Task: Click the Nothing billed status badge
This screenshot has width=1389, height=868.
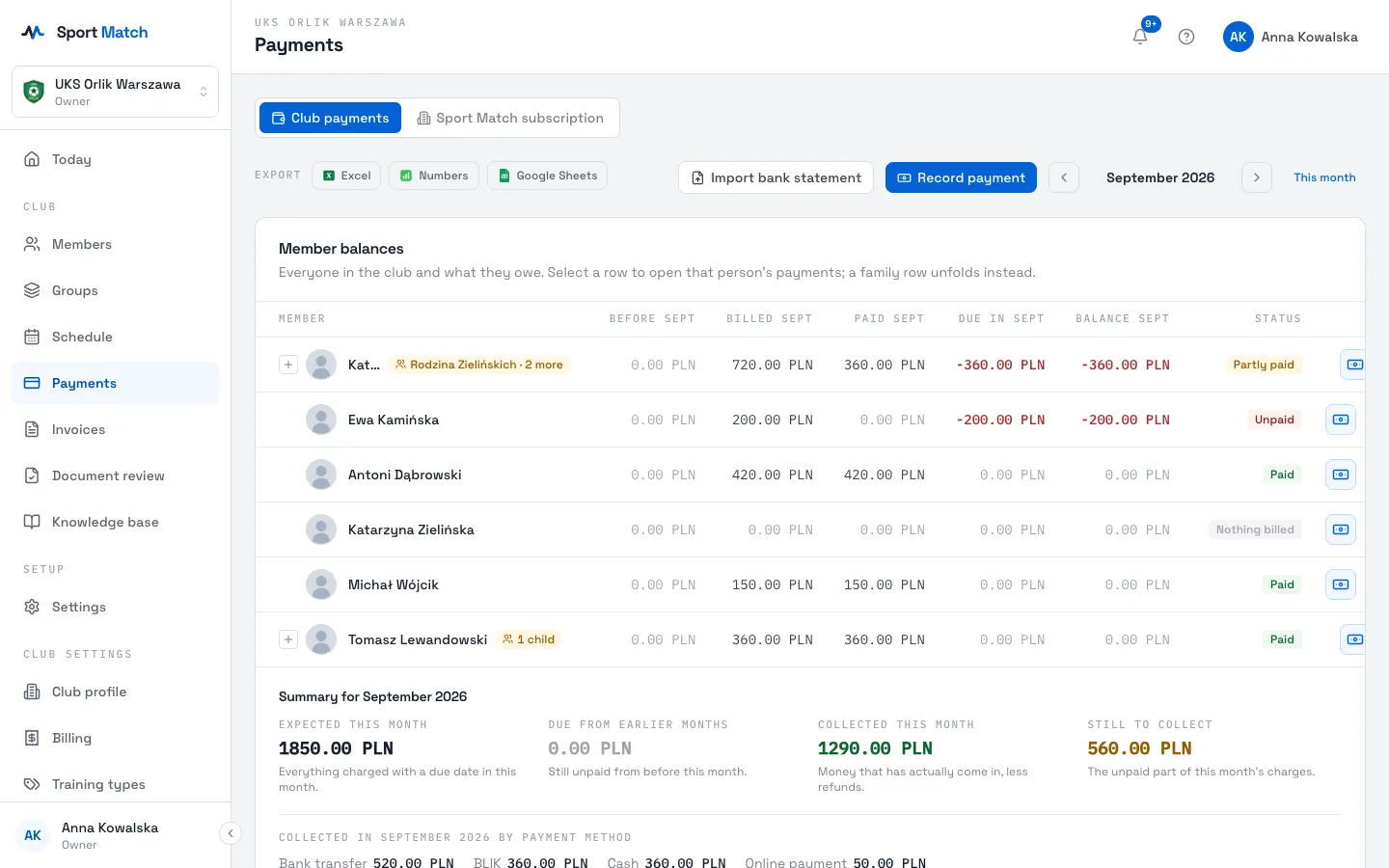Action: tap(1255, 529)
